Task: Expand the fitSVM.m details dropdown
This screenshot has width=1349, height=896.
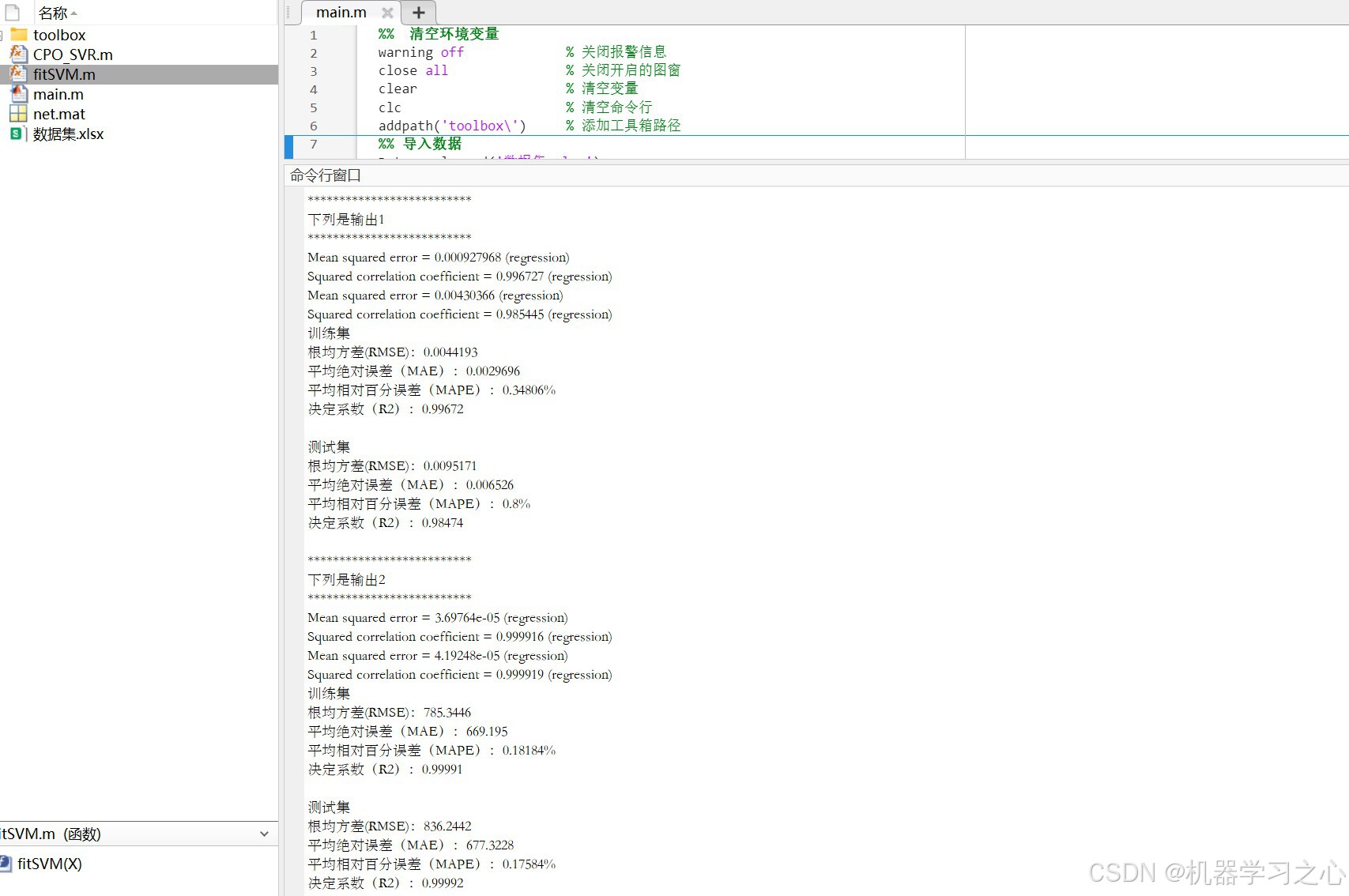Action: (x=264, y=834)
